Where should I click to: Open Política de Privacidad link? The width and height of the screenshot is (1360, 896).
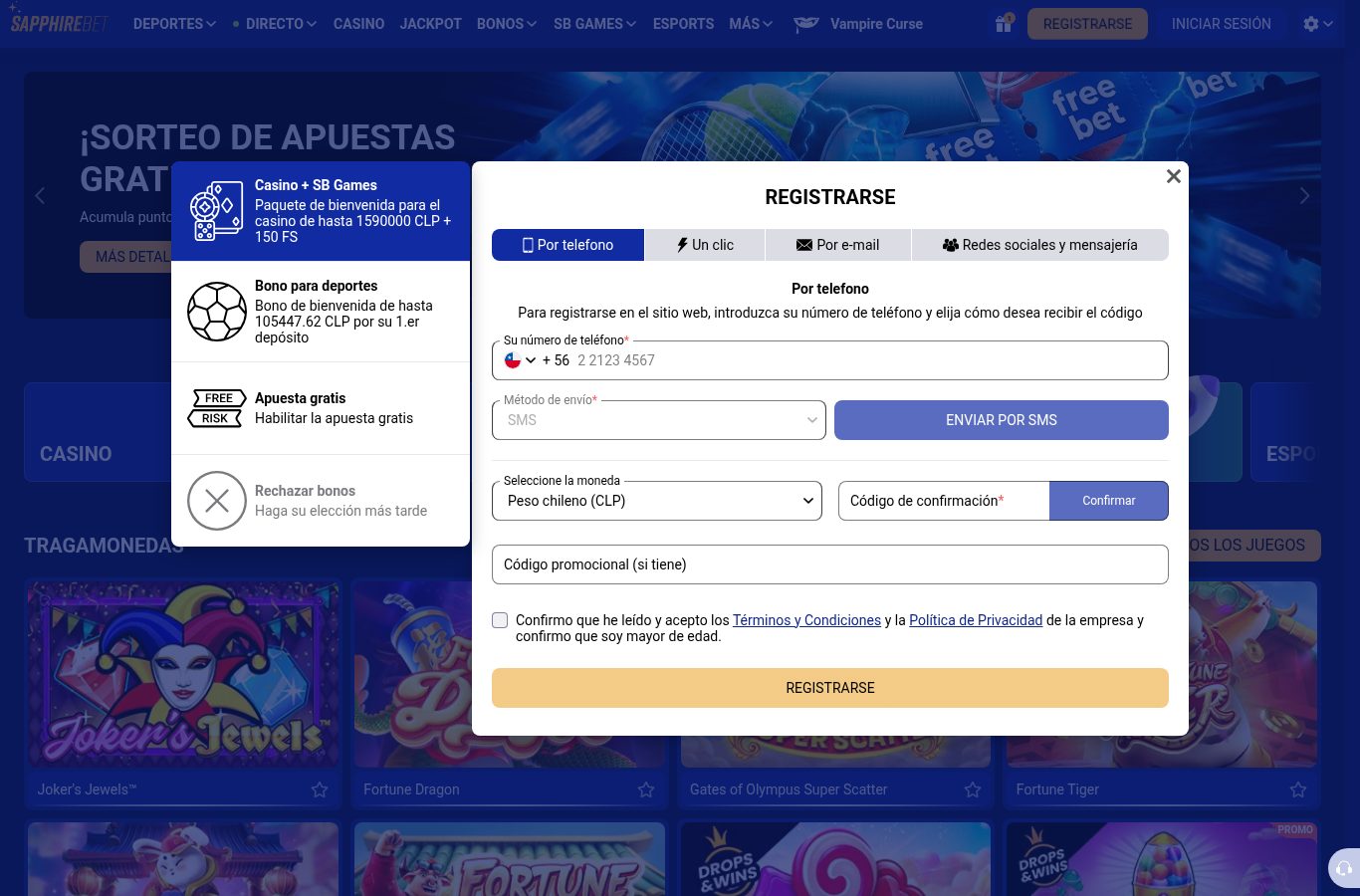pos(976,620)
